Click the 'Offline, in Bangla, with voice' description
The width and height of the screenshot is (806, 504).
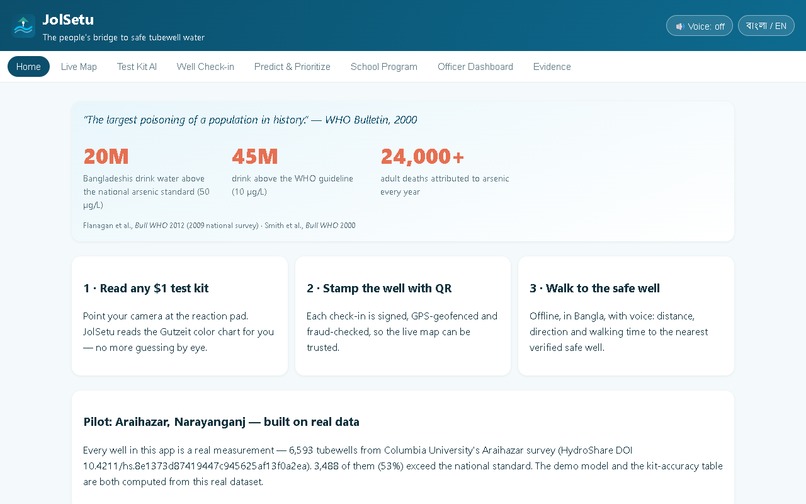click(x=618, y=332)
